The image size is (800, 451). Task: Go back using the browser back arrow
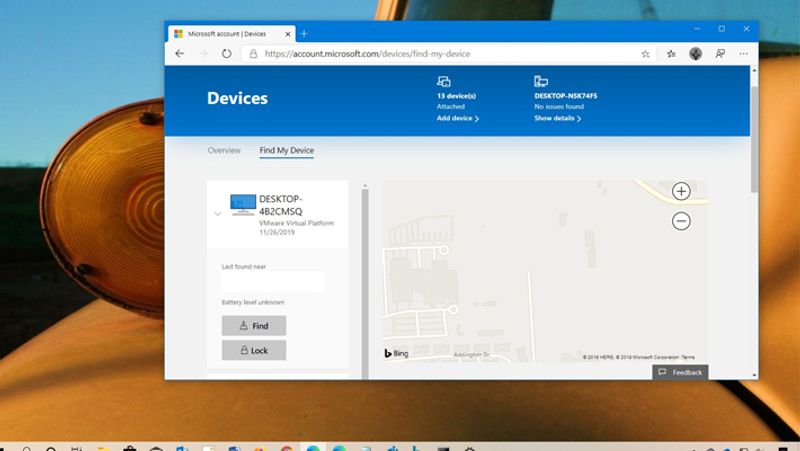coord(180,54)
